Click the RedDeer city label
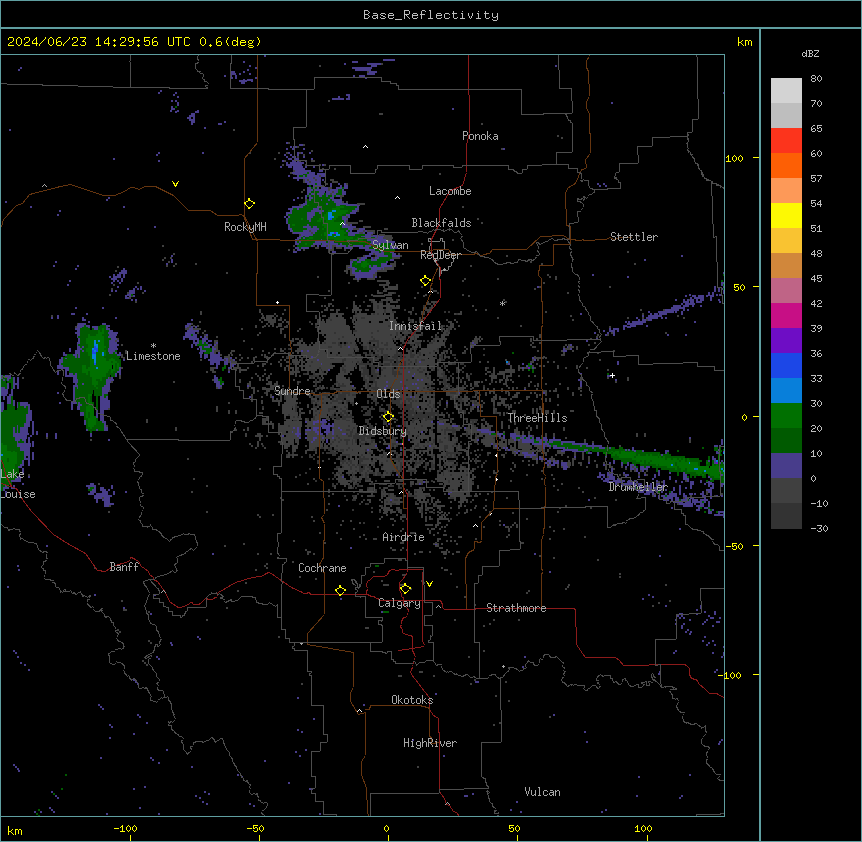The image size is (862, 842). [x=440, y=255]
